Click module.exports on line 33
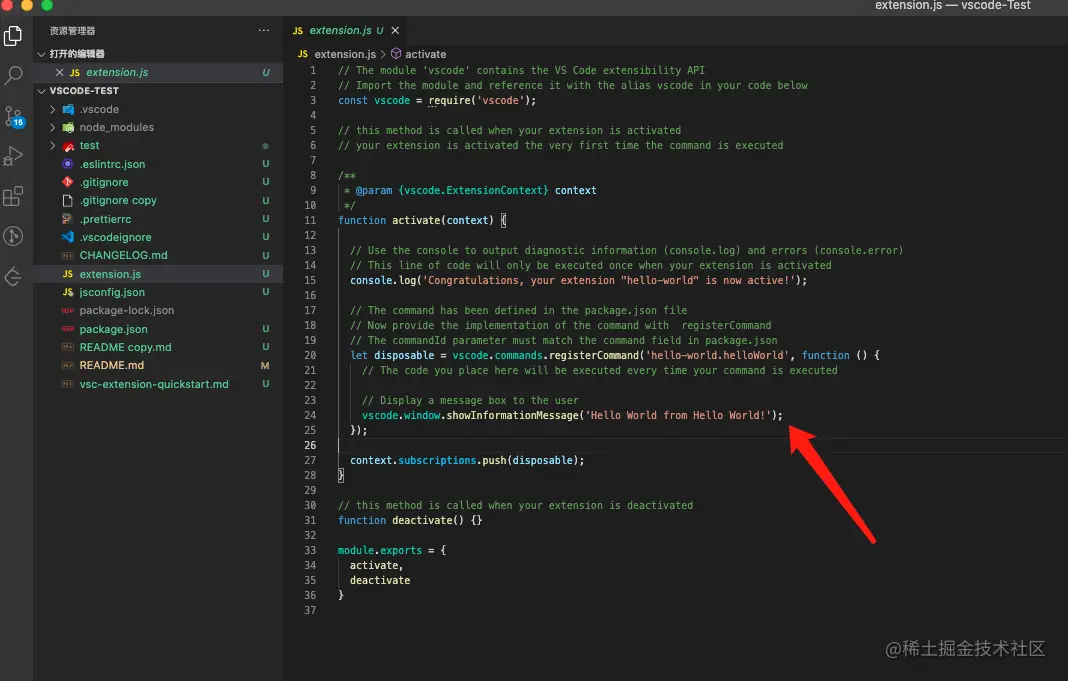This screenshot has width=1068, height=681. [379, 550]
